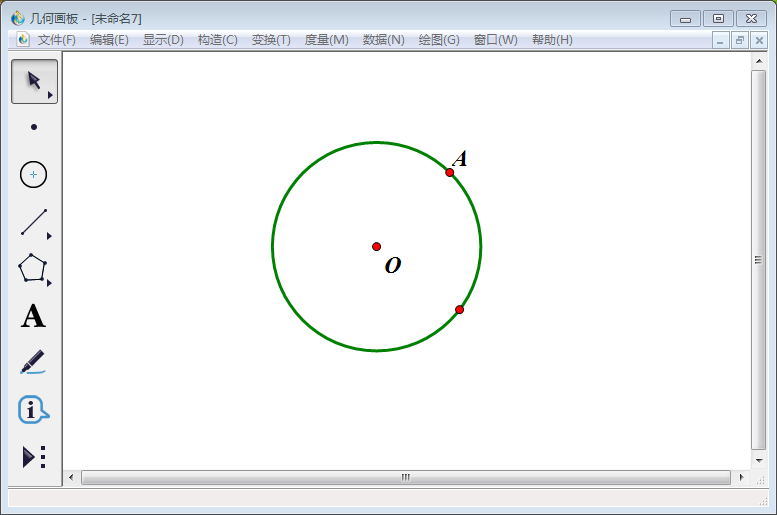
Task: Click the 帮助(H) menu
Action: click(x=552, y=40)
